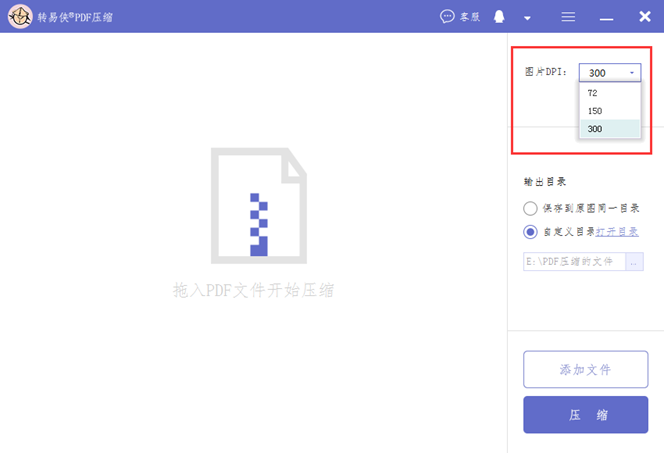Click the QQ penguin icon
The width and height of the screenshot is (664, 454).
499,17
